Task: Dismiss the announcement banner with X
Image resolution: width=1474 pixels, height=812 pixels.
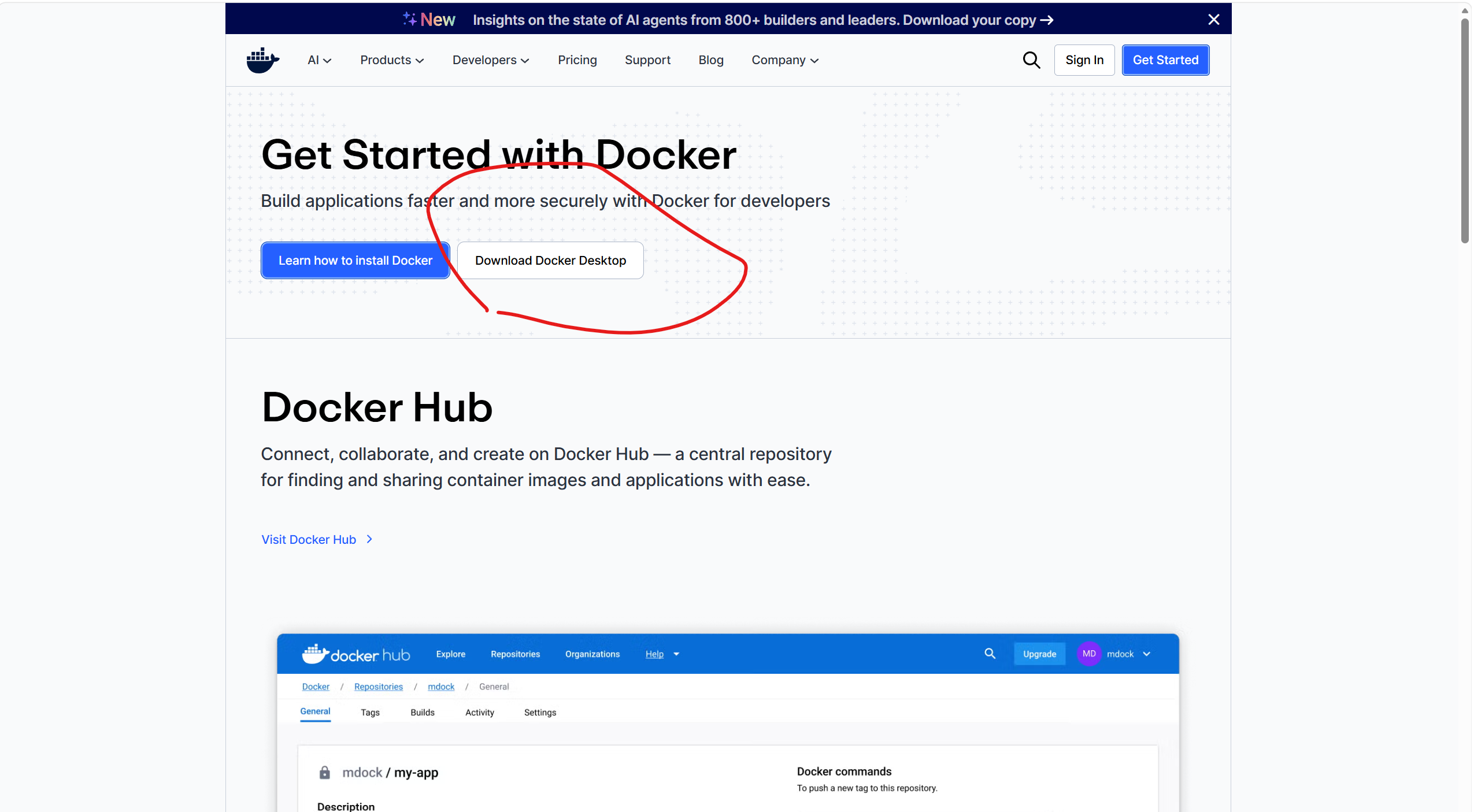Action: (x=1213, y=20)
